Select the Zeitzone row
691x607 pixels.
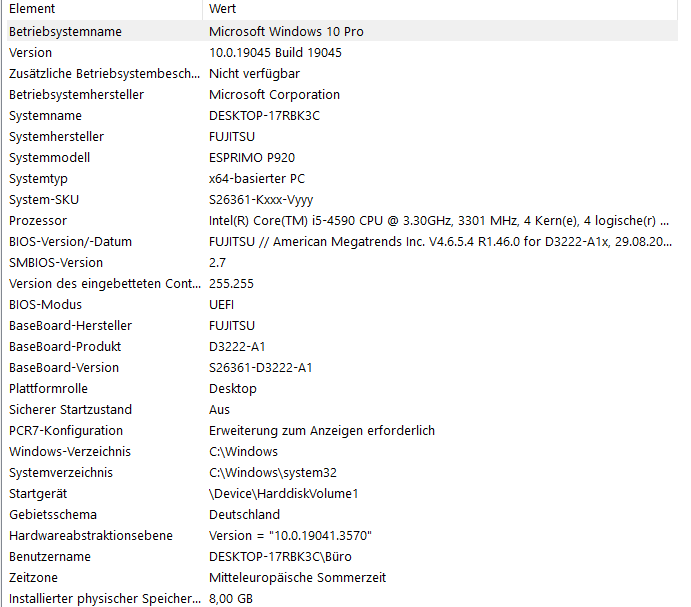tap(342, 578)
